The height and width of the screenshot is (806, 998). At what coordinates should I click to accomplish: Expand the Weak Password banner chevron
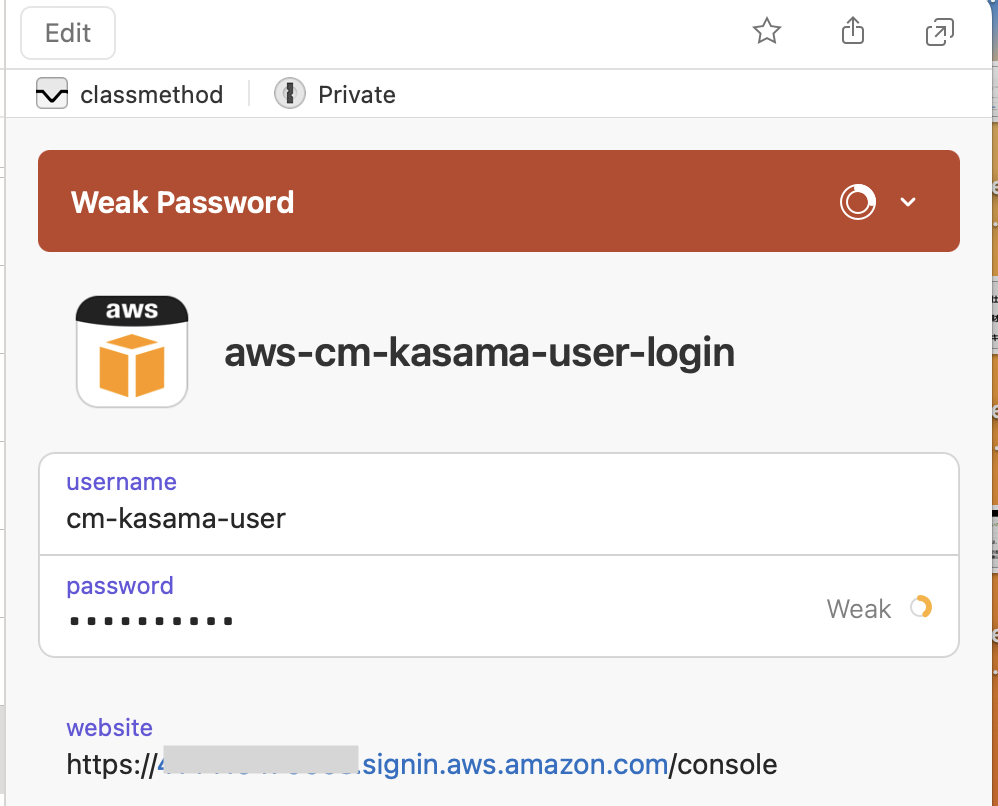pyautogui.click(x=908, y=202)
